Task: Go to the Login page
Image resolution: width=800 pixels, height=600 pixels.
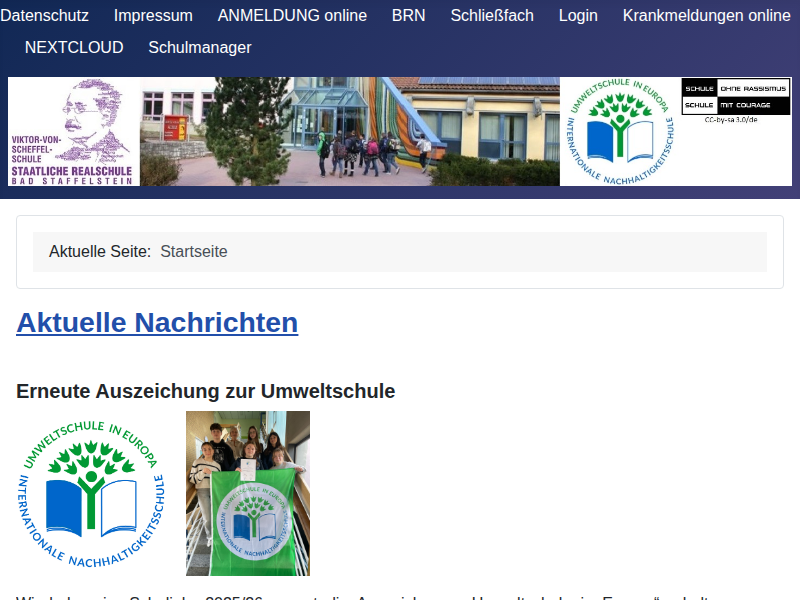Action: 578,16
